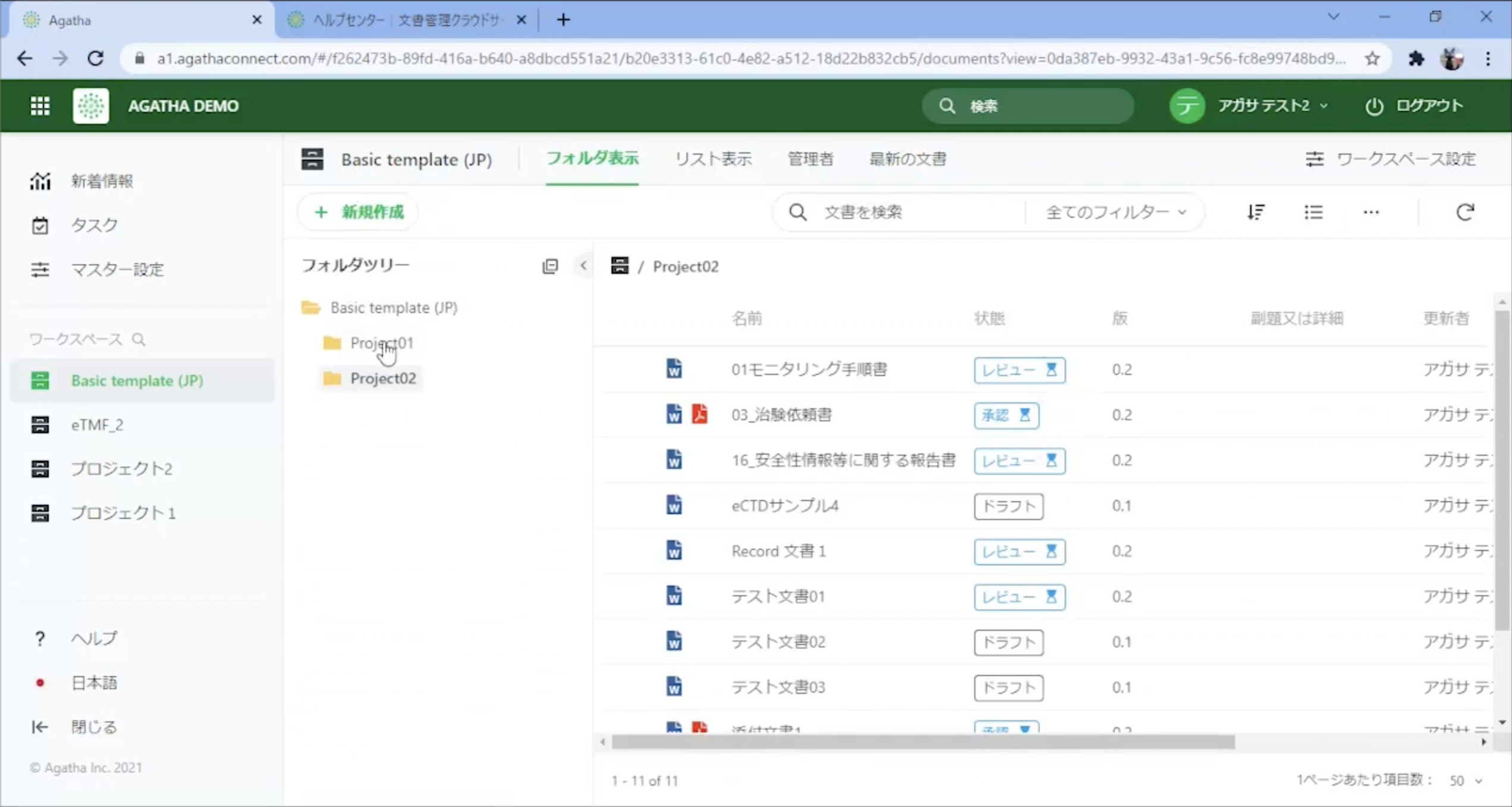Open browser extensions puzzle icon

click(1416, 58)
